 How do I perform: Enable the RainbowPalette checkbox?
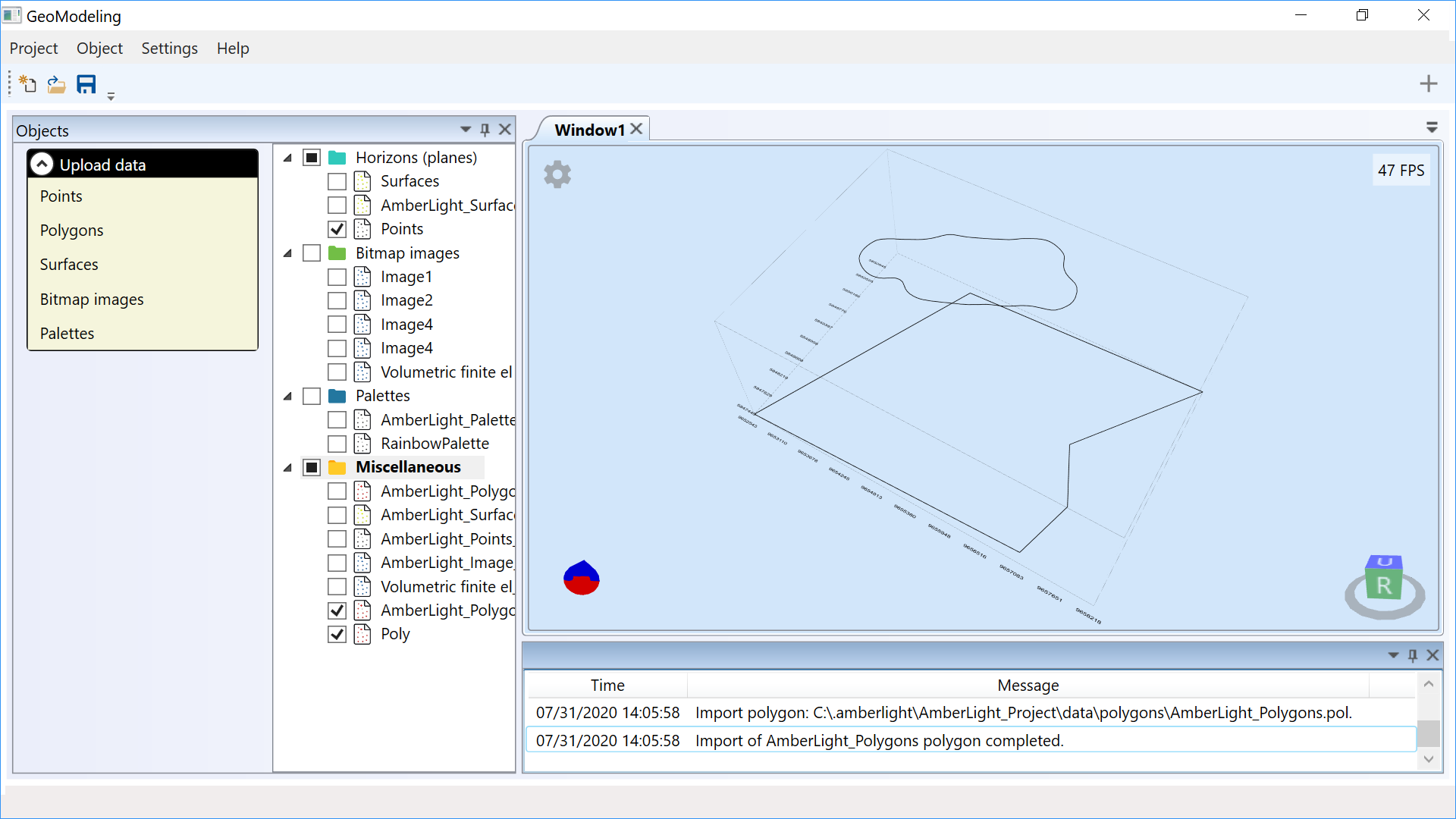(337, 444)
